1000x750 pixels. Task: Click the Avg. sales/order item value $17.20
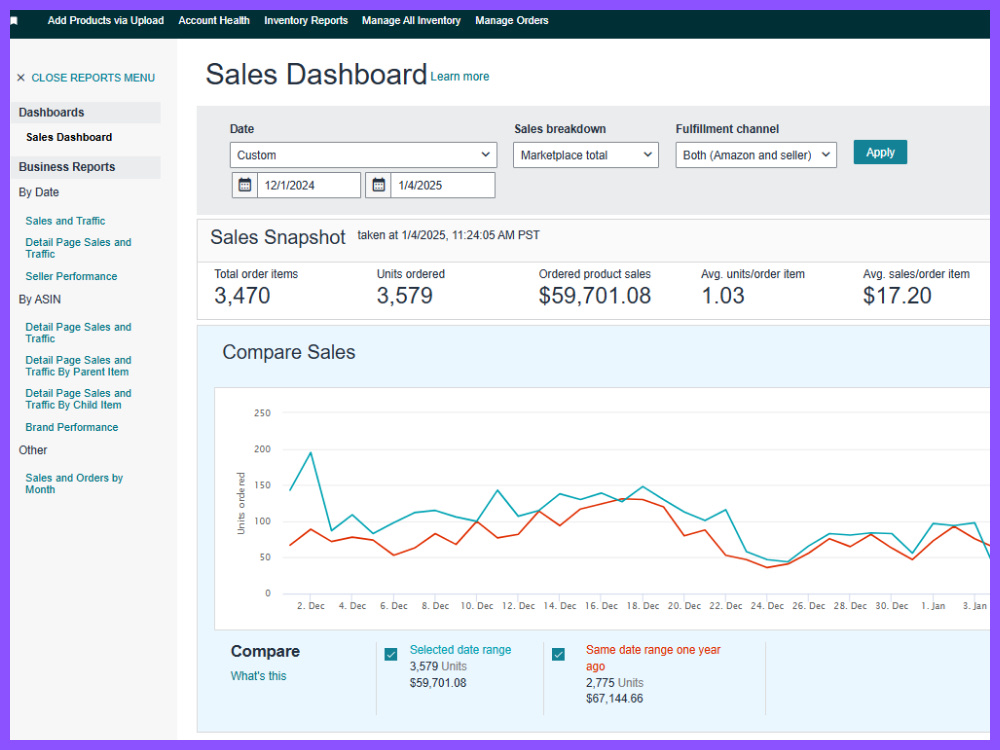point(897,296)
